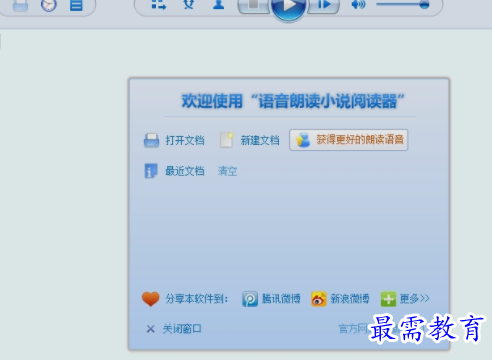Click the toolbar icon left of the person icon

pyautogui.click(x=189, y=4)
